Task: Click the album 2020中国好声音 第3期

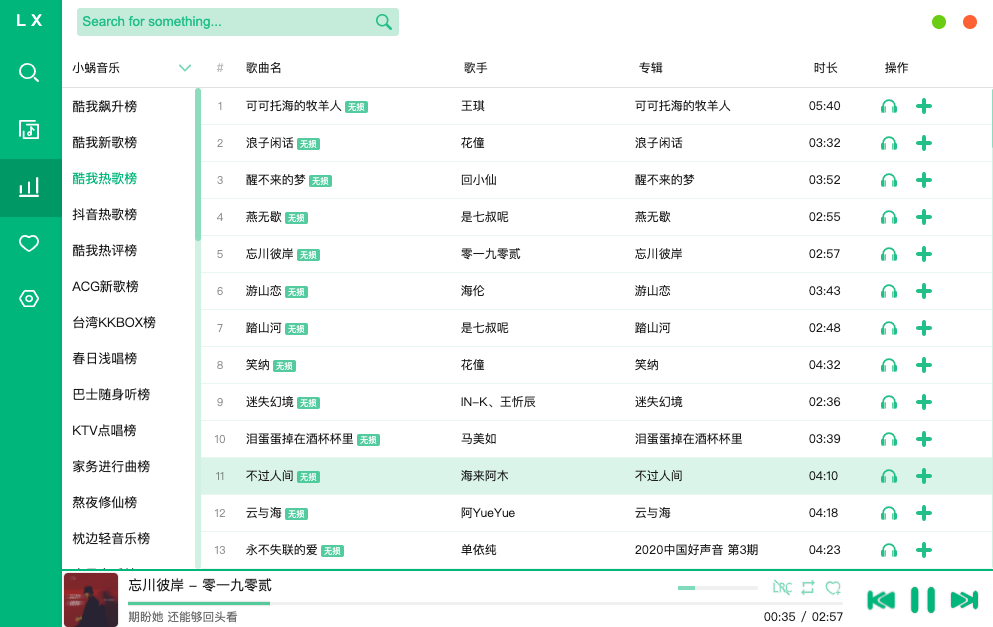Action: click(x=697, y=550)
